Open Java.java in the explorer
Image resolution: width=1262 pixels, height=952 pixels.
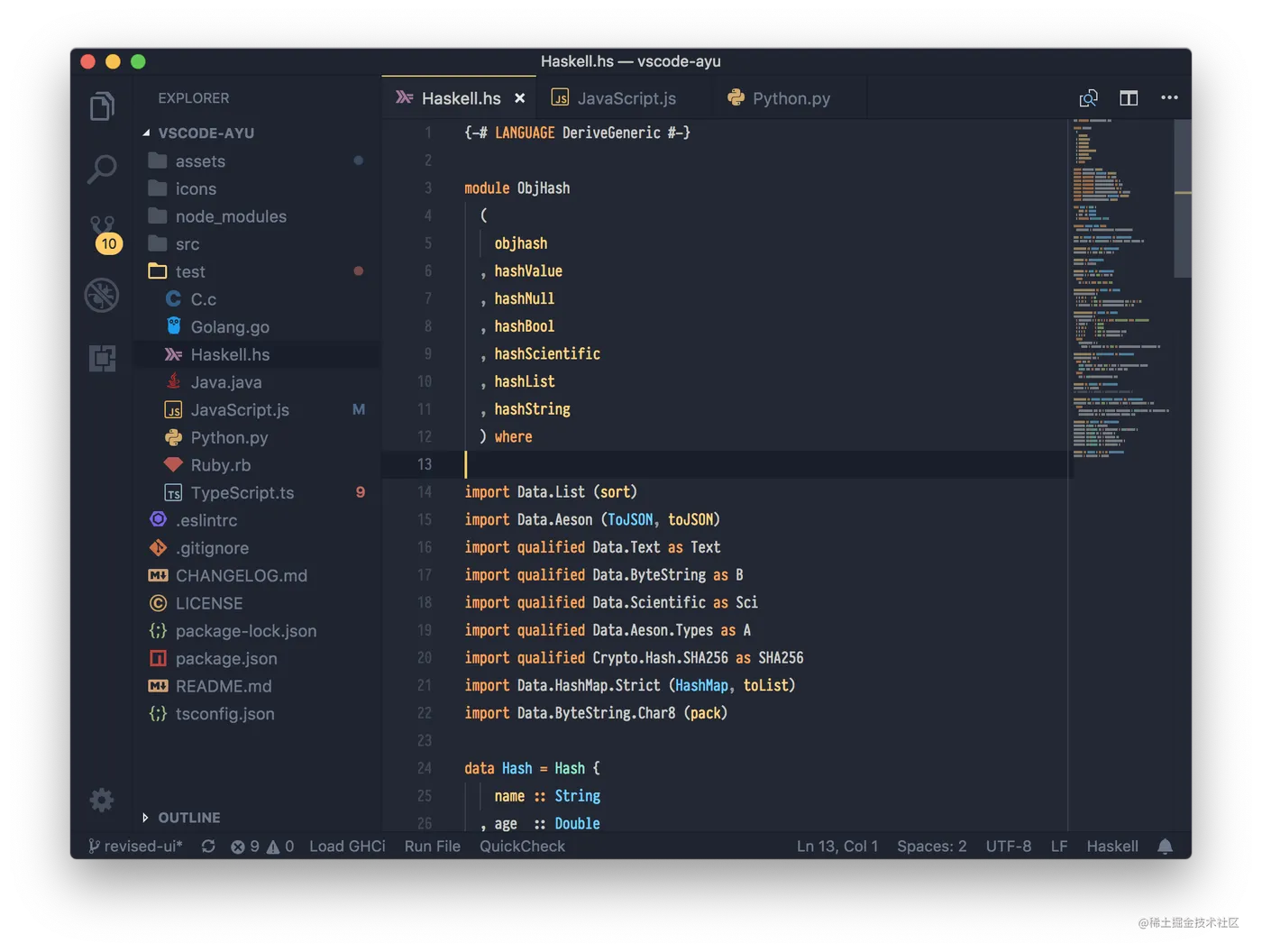pyautogui.click(x=257, y=382)
